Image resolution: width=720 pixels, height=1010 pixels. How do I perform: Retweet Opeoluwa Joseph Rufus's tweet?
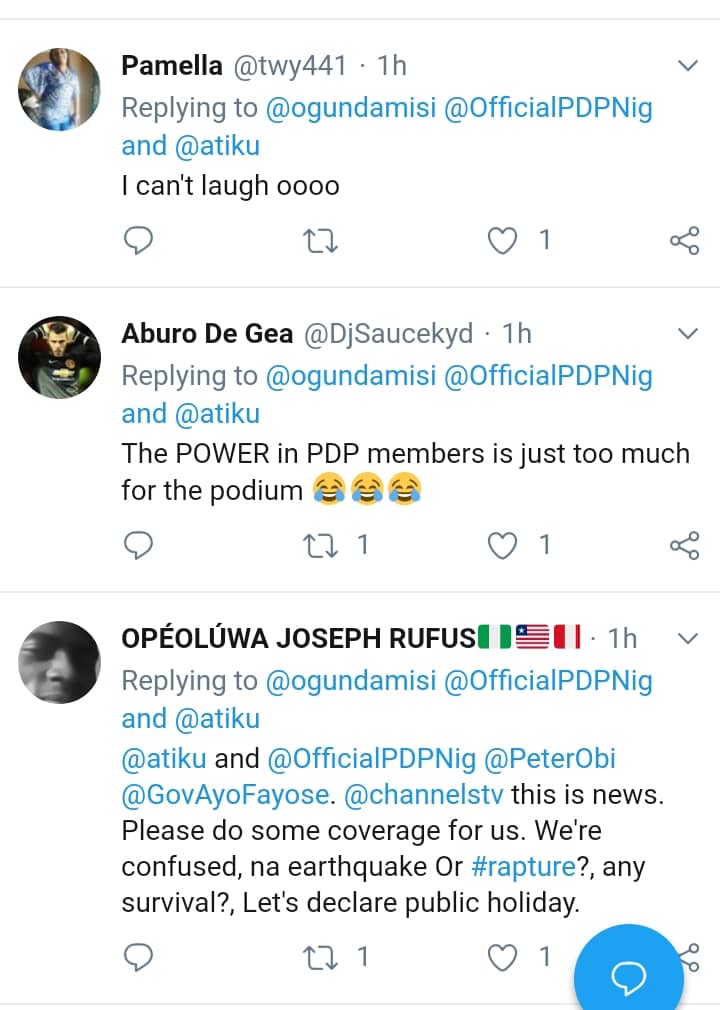point(320,957)
